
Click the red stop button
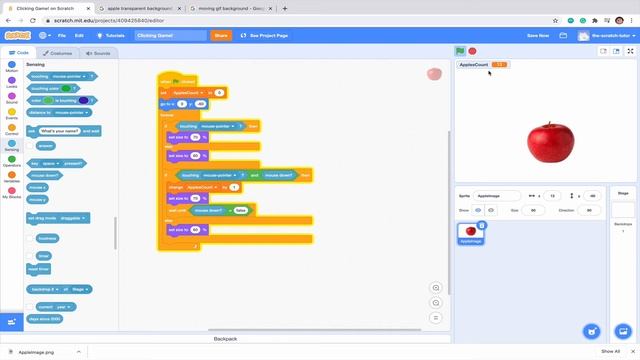click(472, 51)
